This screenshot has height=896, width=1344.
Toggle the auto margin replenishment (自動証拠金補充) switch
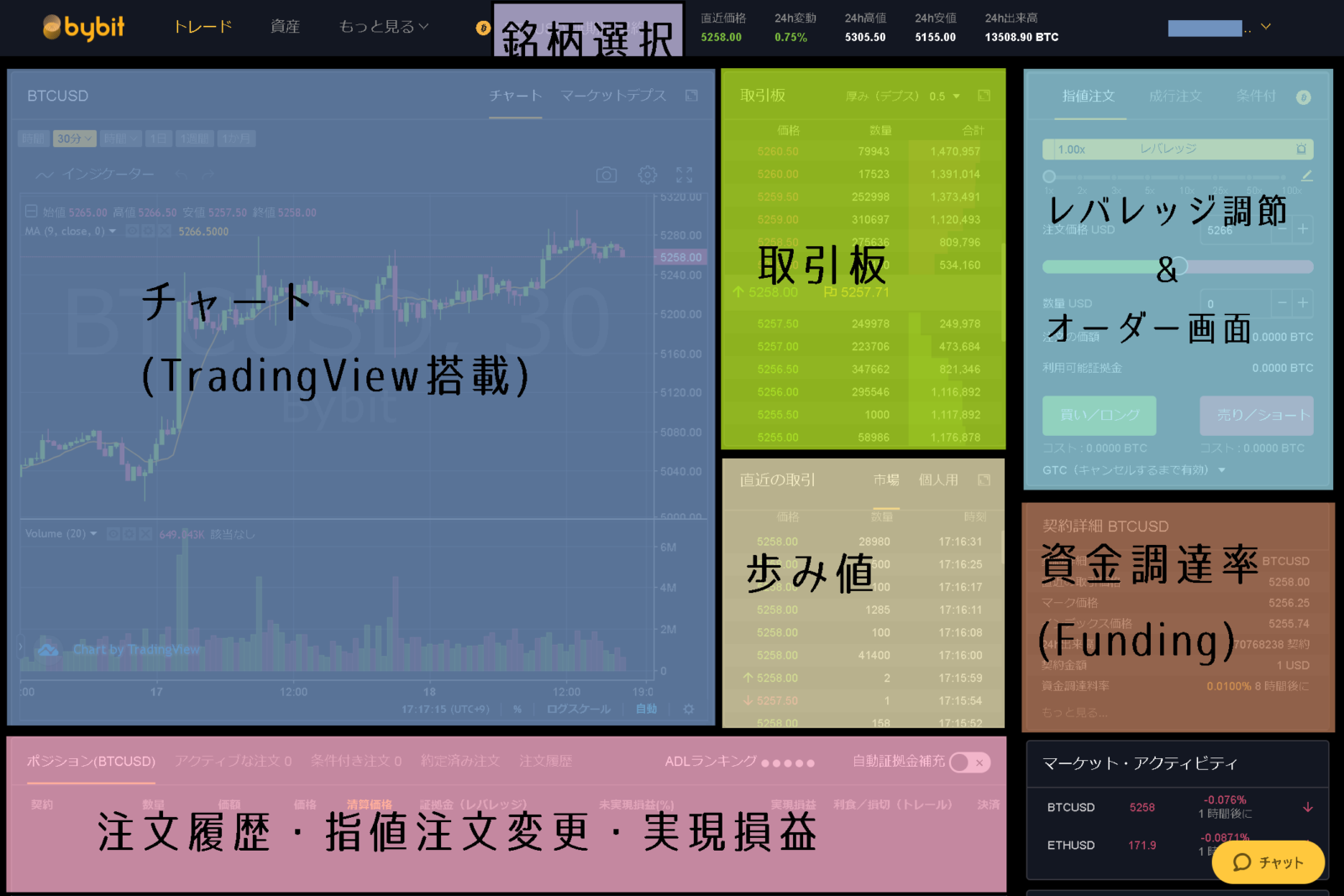(969, 762)
